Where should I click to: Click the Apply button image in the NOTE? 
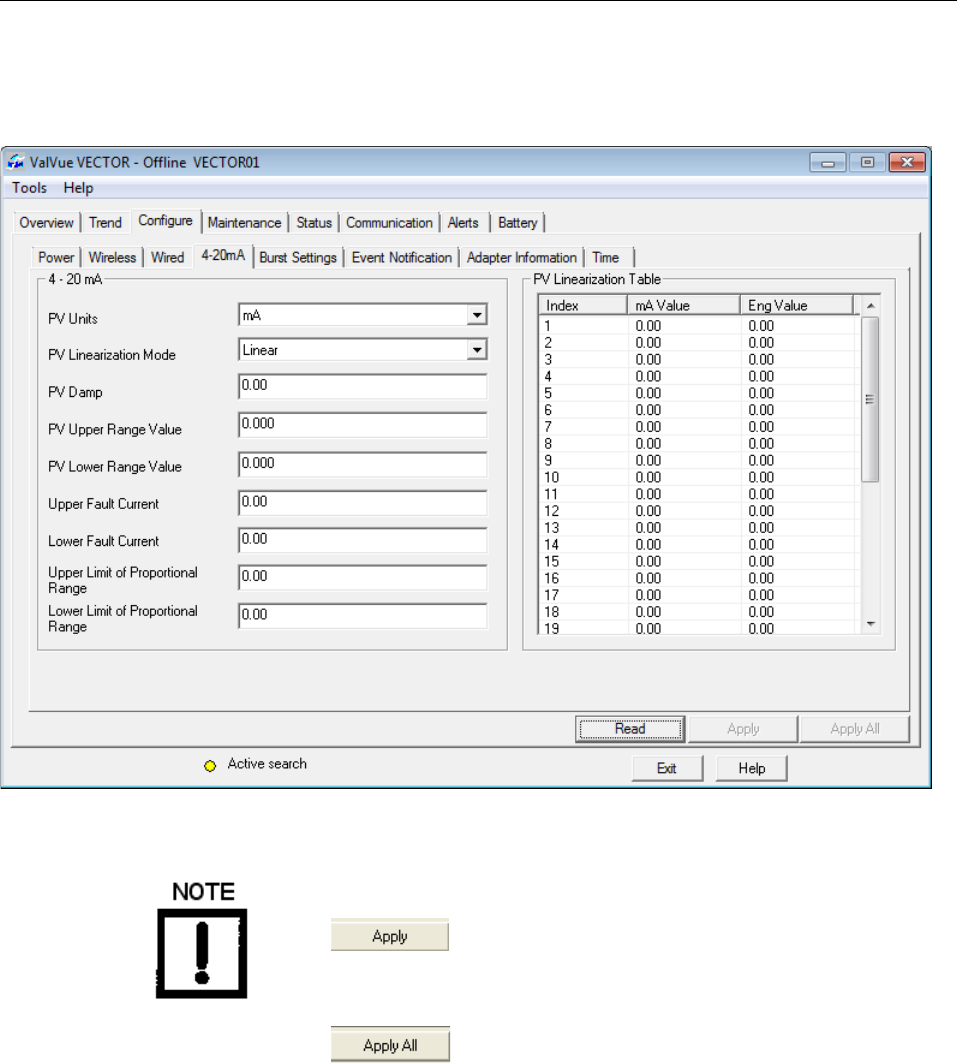pos(390,936)
